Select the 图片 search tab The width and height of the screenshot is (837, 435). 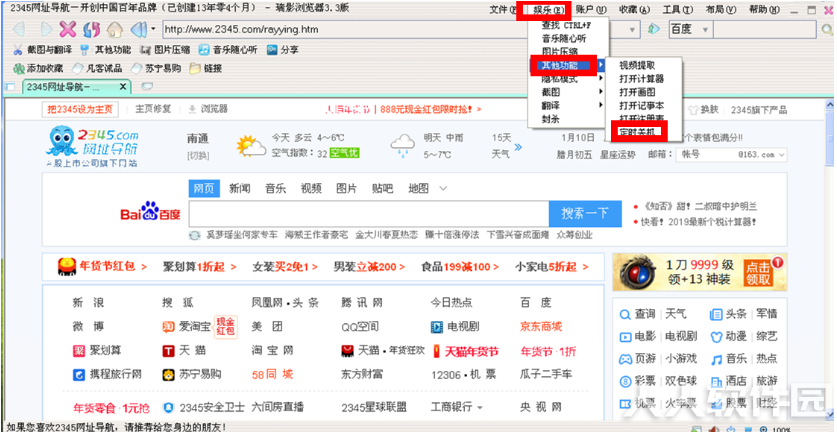(346, 188)
